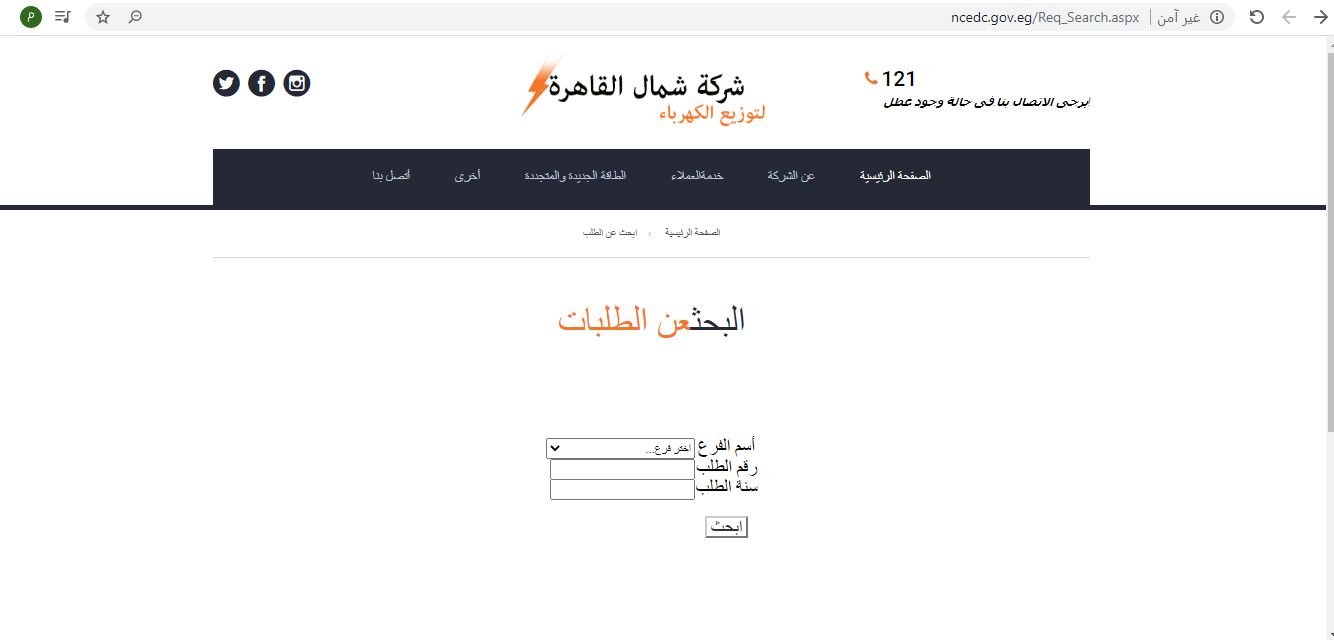Expand the branch name dropdown
1334x640 pixels.
coord(621,449)
